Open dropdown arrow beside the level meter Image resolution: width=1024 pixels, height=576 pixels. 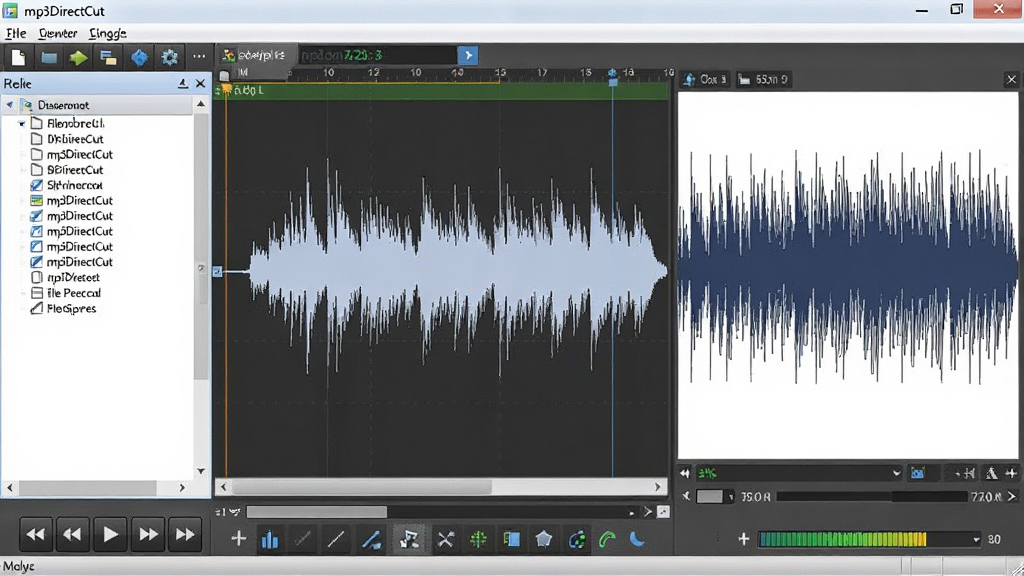976,539
